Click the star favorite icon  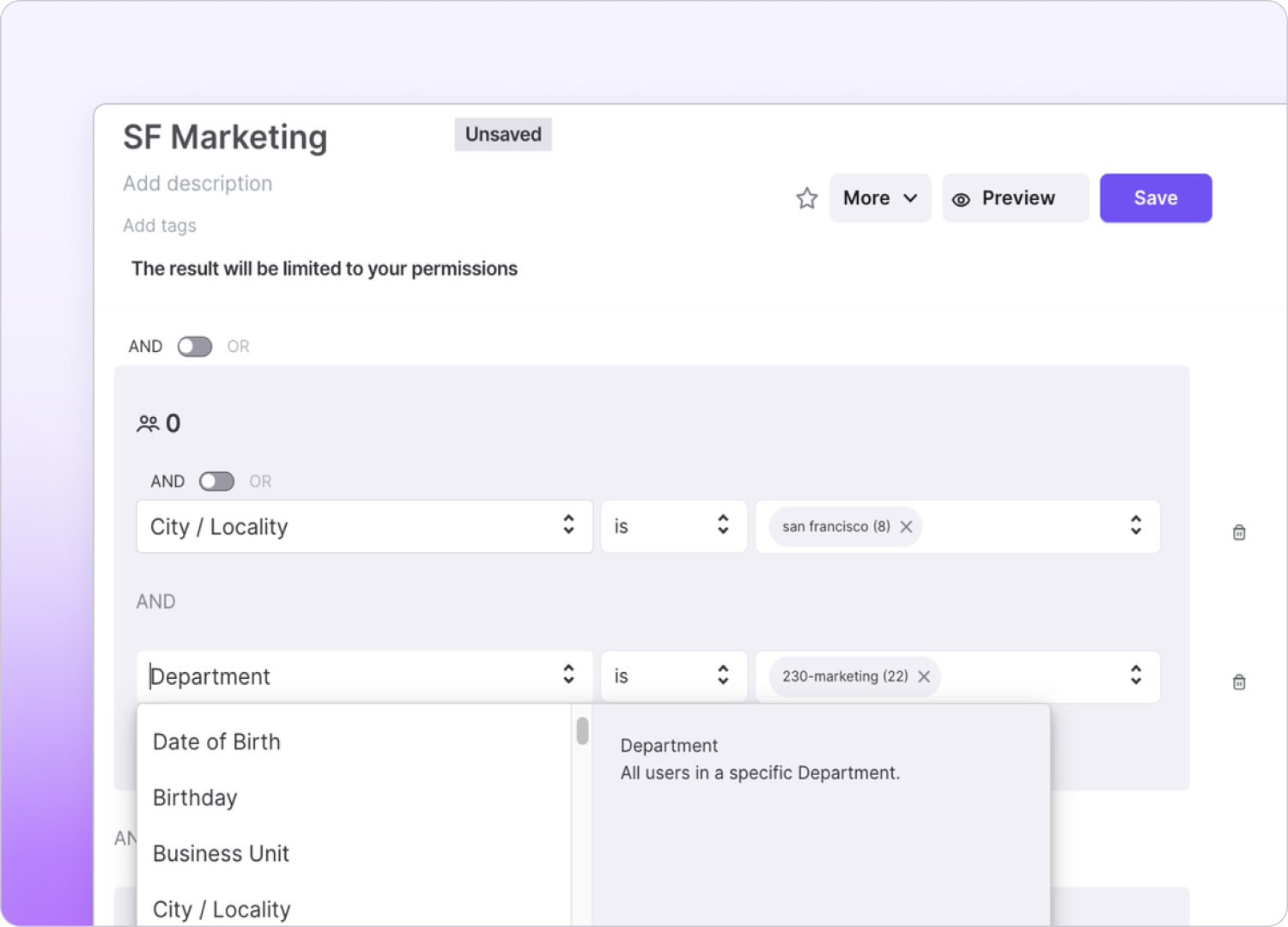tap(806, 198)
